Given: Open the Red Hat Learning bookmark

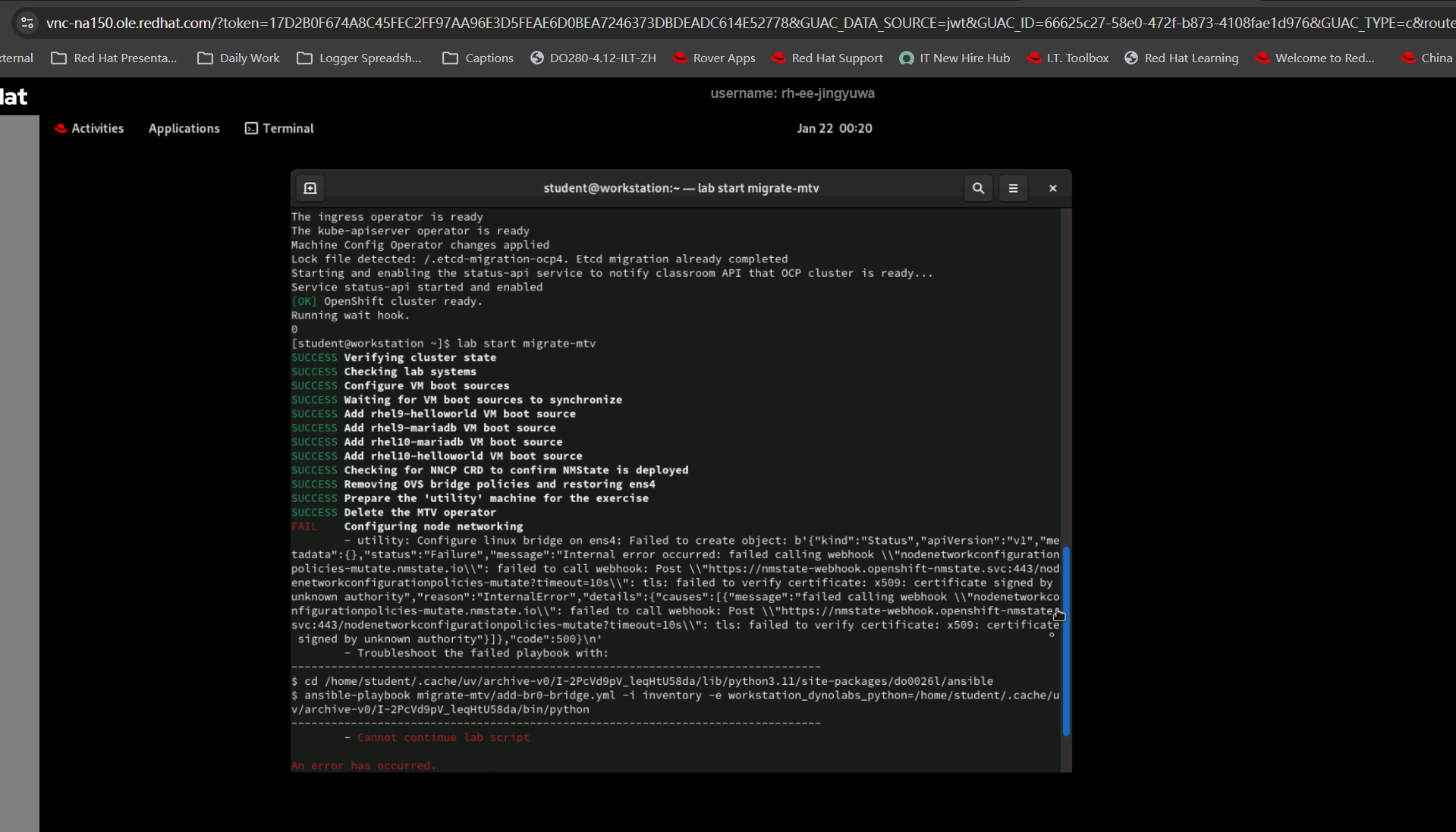Looking at the screenshot, I should pos(1181,58).
